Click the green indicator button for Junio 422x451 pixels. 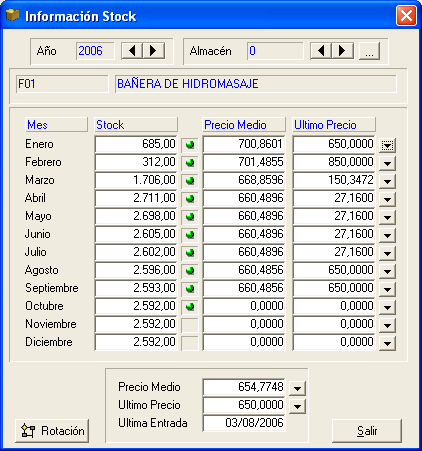pos(190,235)
